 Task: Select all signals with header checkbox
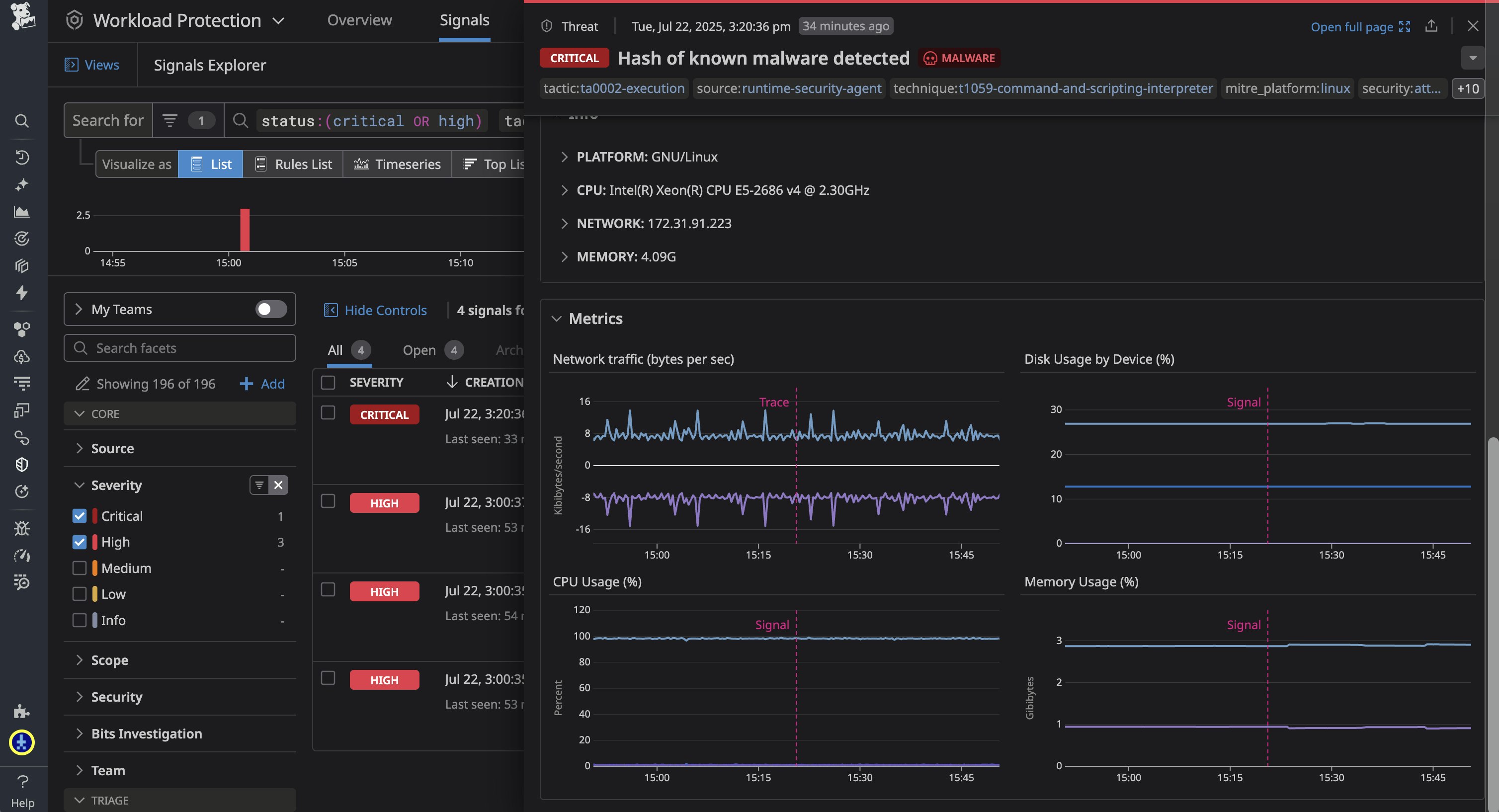tap(328, 382)
